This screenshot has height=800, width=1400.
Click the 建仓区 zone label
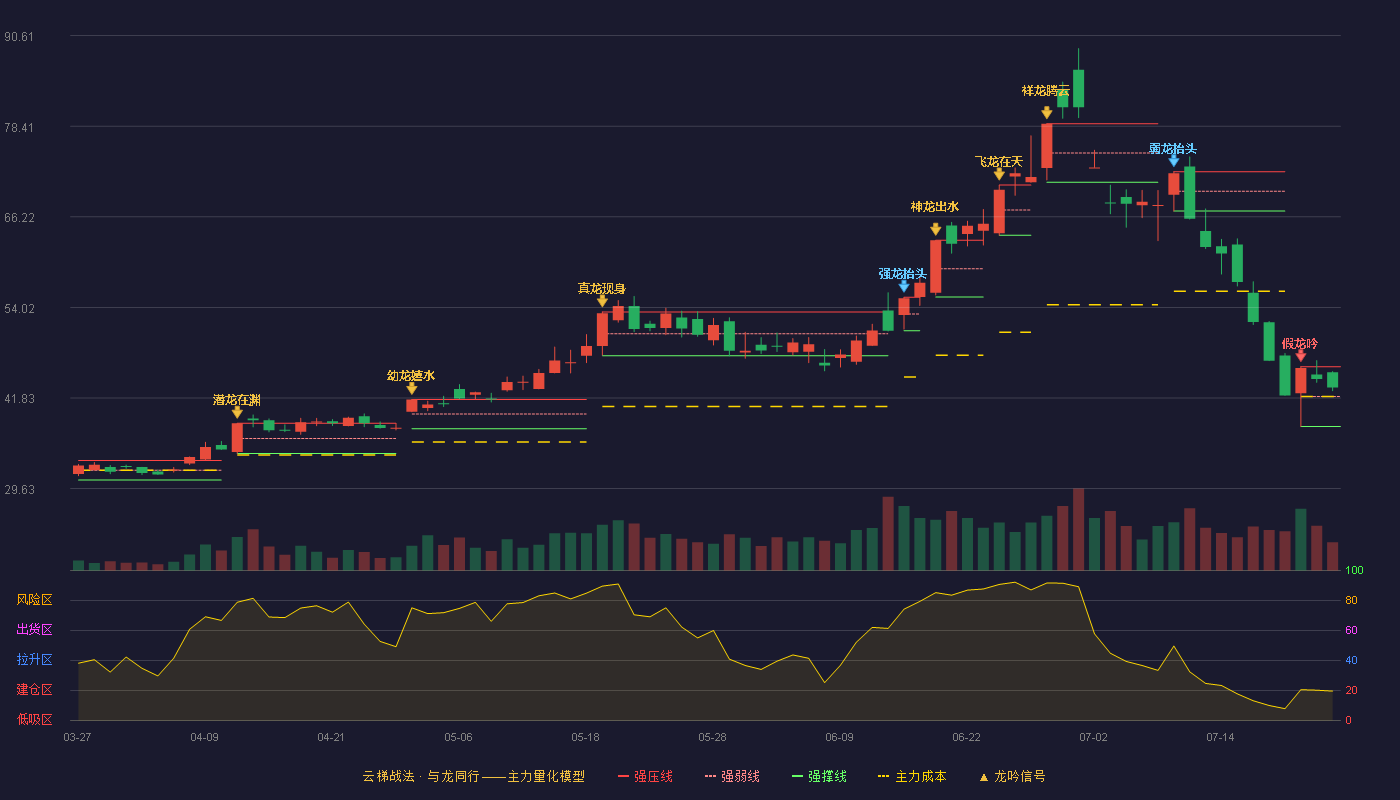tap(34, 690)
